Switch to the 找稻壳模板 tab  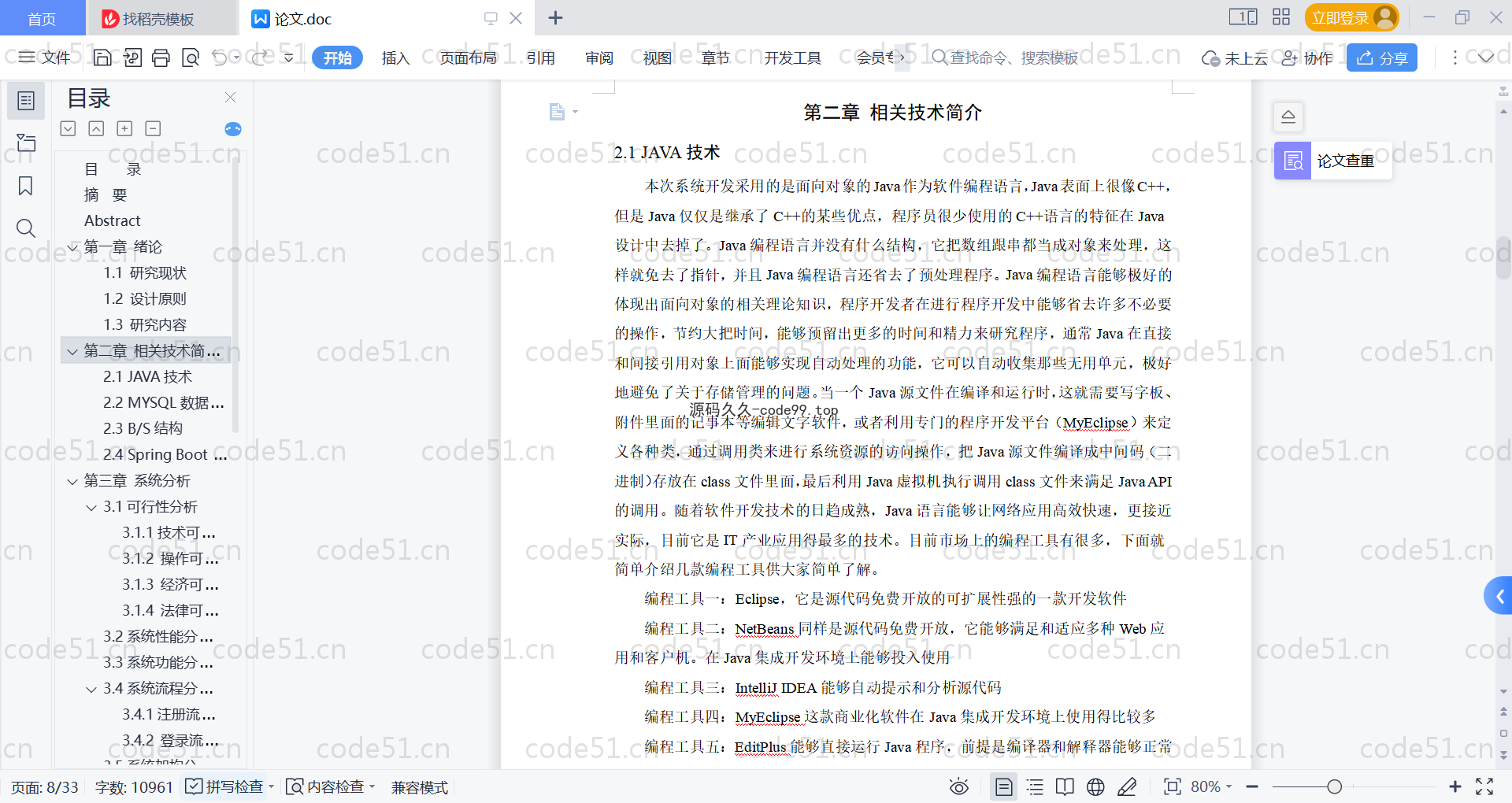click(161, 18)
